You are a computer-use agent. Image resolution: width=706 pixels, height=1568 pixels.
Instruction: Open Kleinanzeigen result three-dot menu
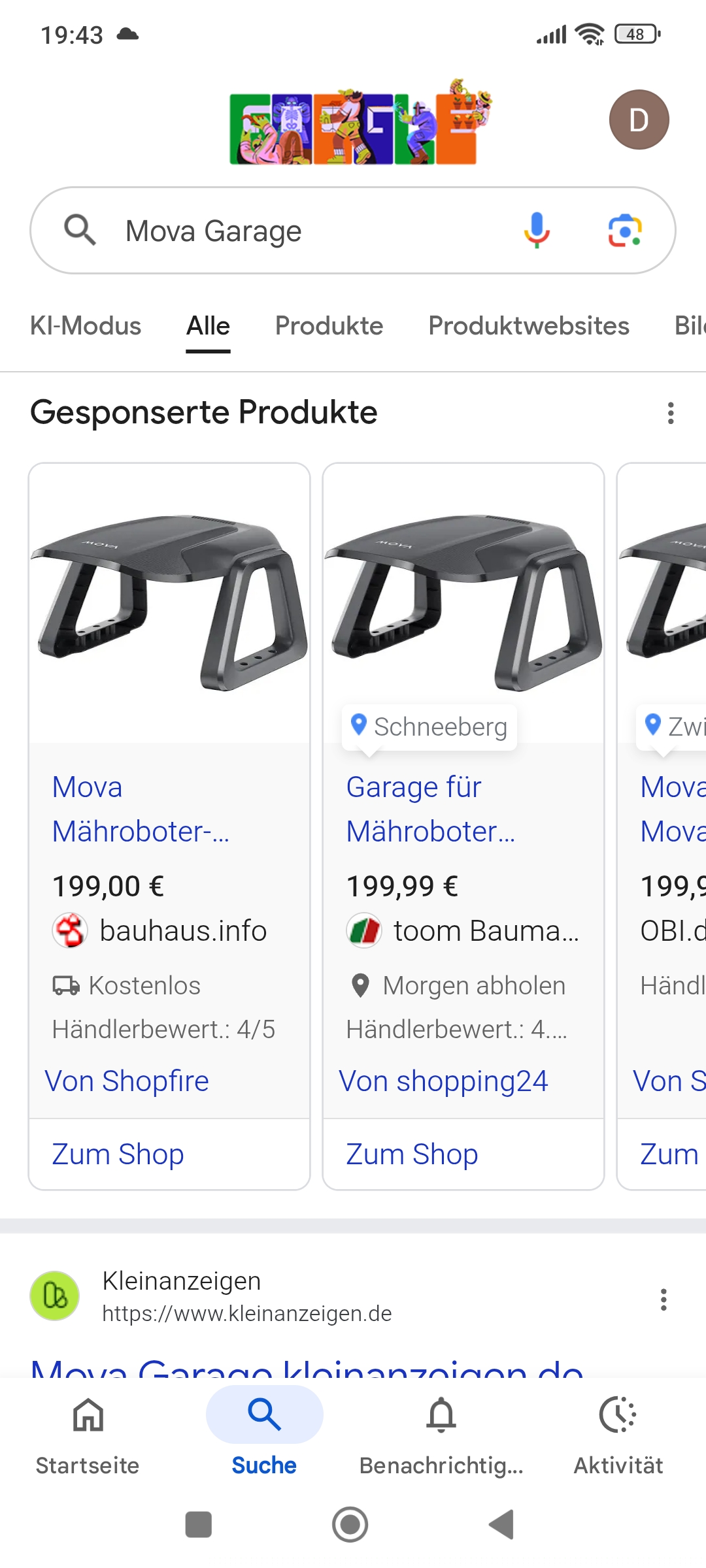pyautogui.click(x=664, y=1299)
